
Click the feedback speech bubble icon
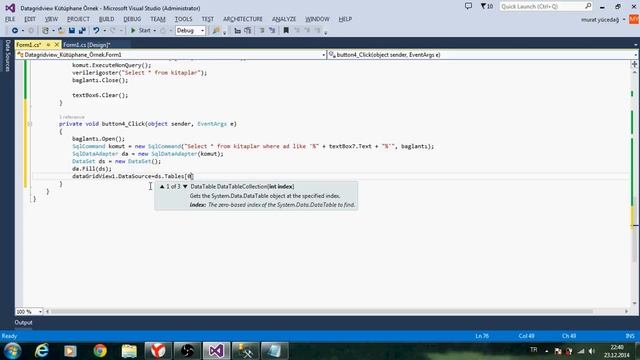(x=468, y=7)
